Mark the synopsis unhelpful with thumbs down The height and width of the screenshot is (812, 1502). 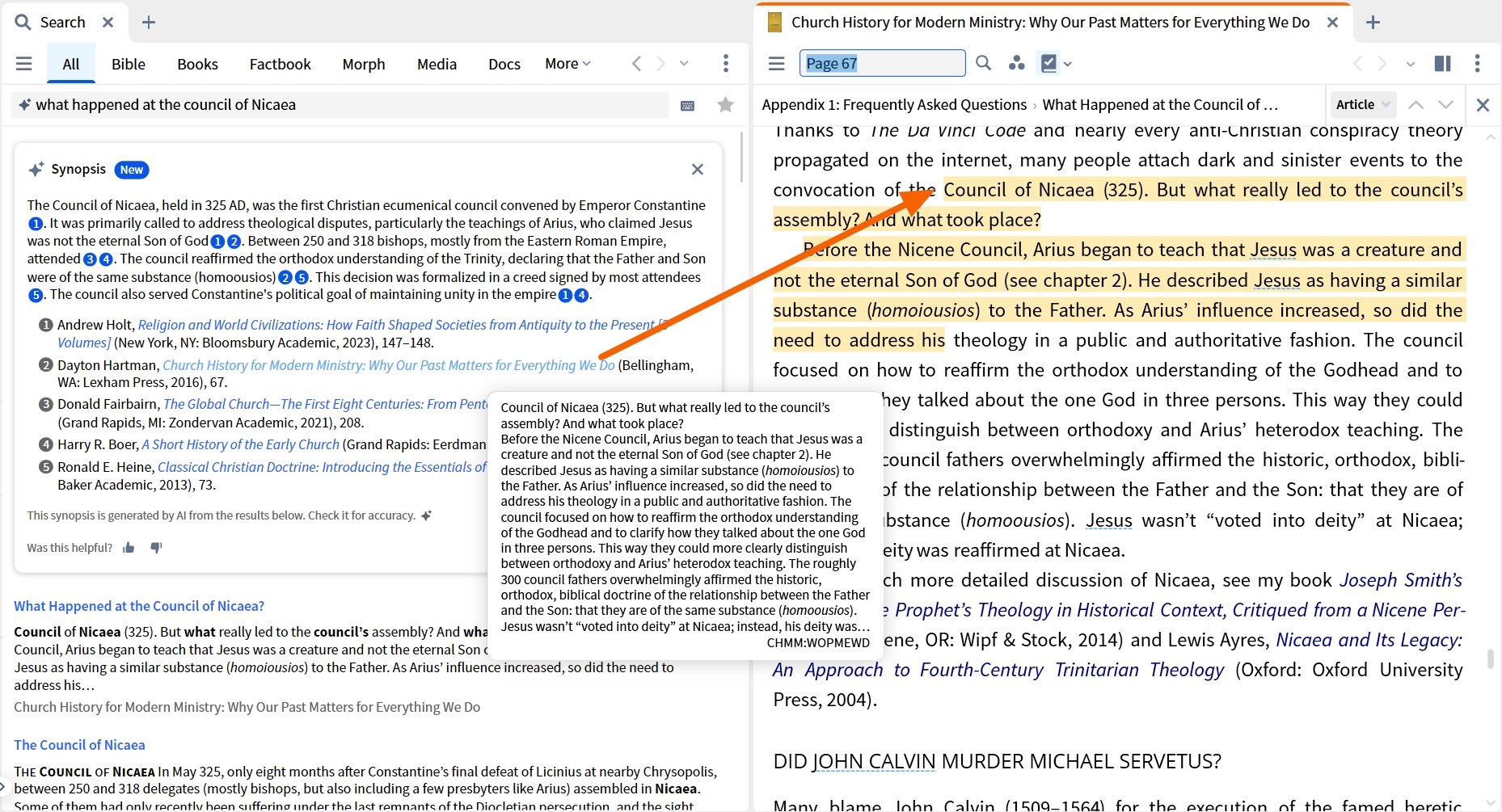click(x=156, y=548)
